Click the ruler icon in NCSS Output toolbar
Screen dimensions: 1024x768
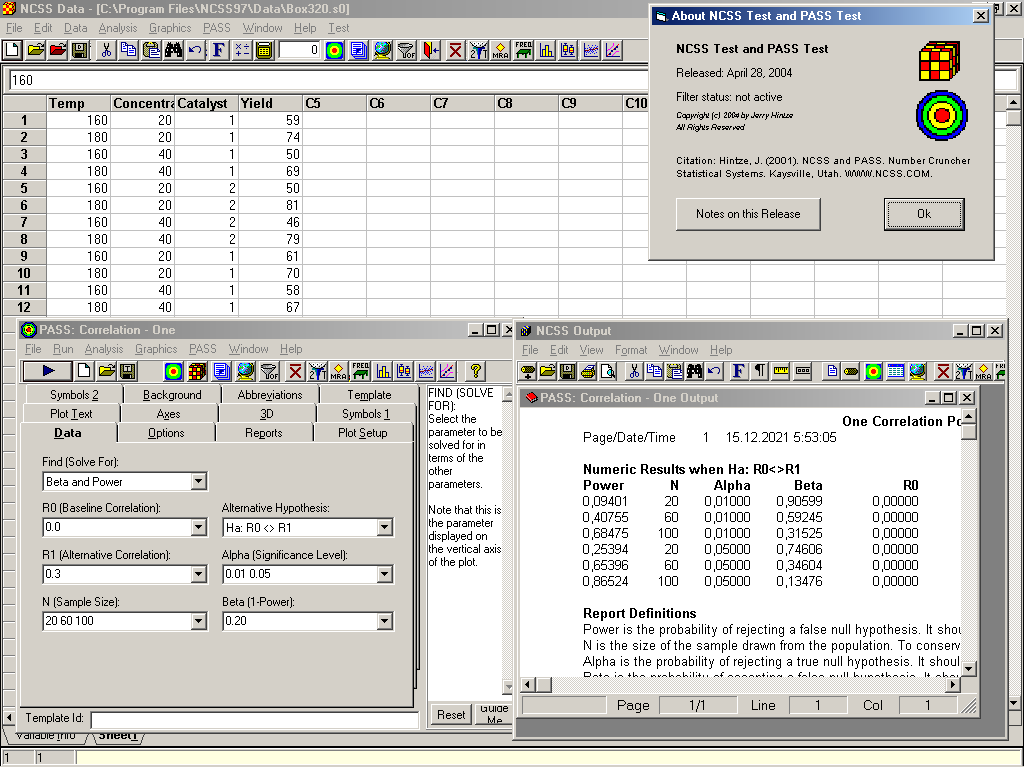(x=781, y=371)
